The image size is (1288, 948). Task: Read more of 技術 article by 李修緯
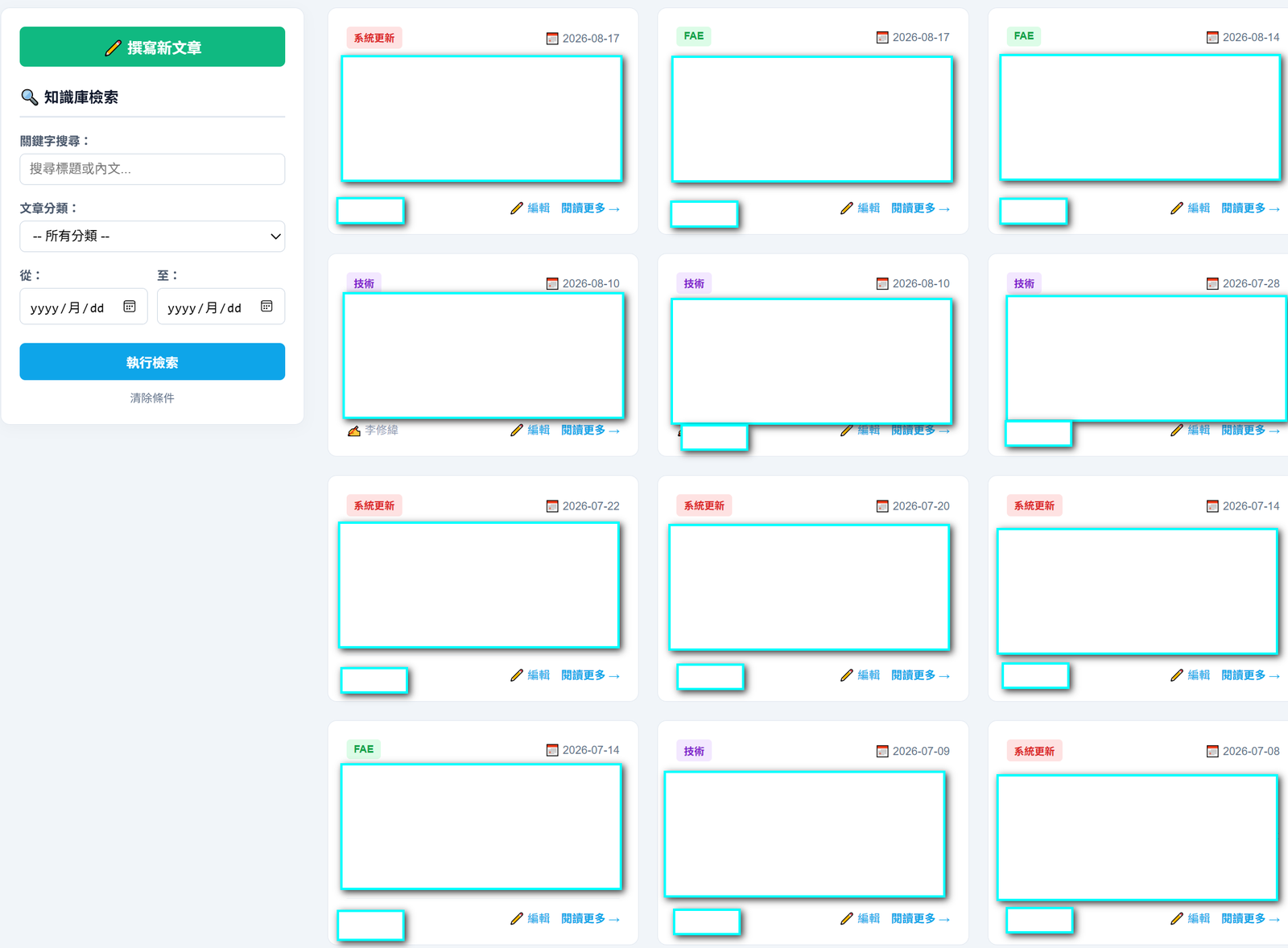point(590,430)
